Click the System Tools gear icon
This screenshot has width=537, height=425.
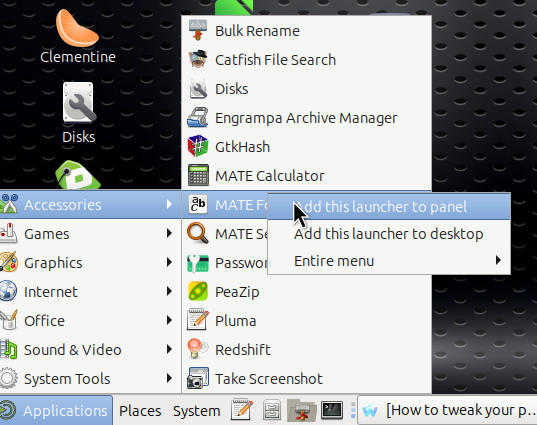click(8, 378)
